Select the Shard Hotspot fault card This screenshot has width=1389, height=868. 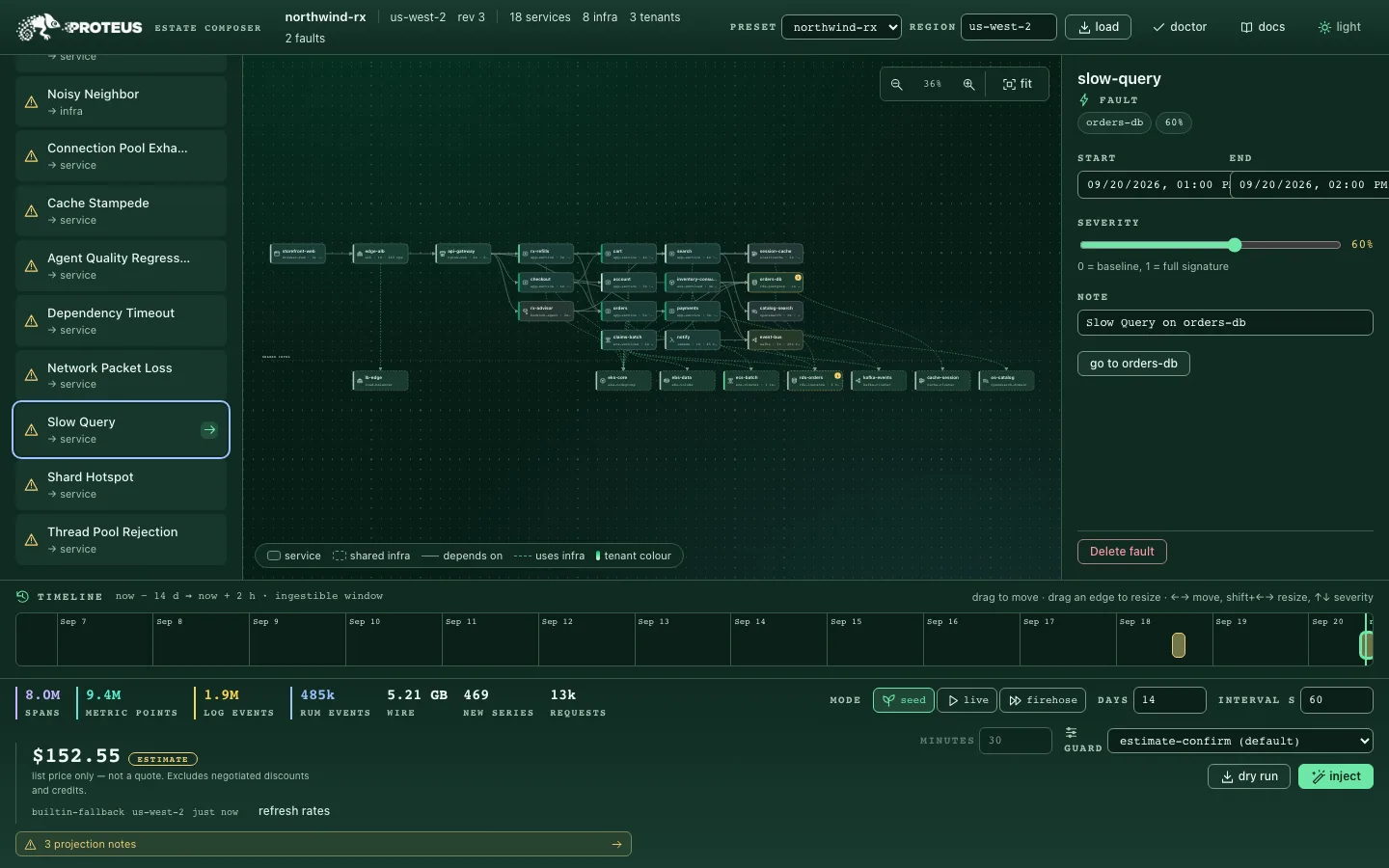121,485
